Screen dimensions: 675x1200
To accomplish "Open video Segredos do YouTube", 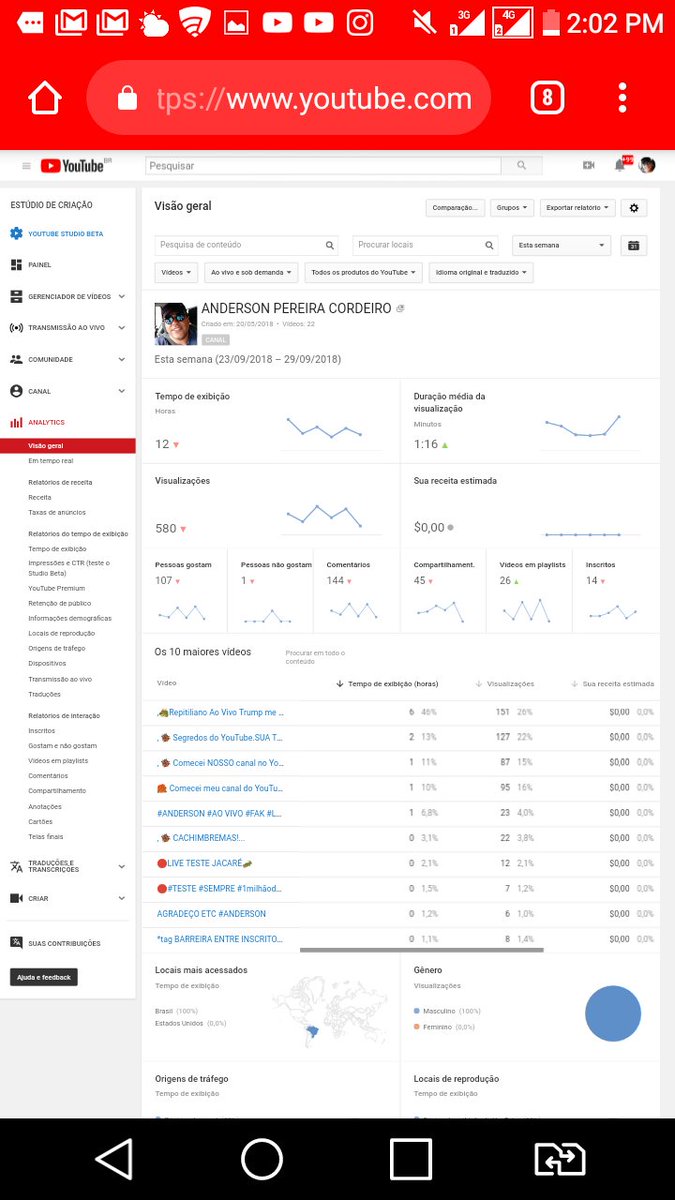I will 220,738.
